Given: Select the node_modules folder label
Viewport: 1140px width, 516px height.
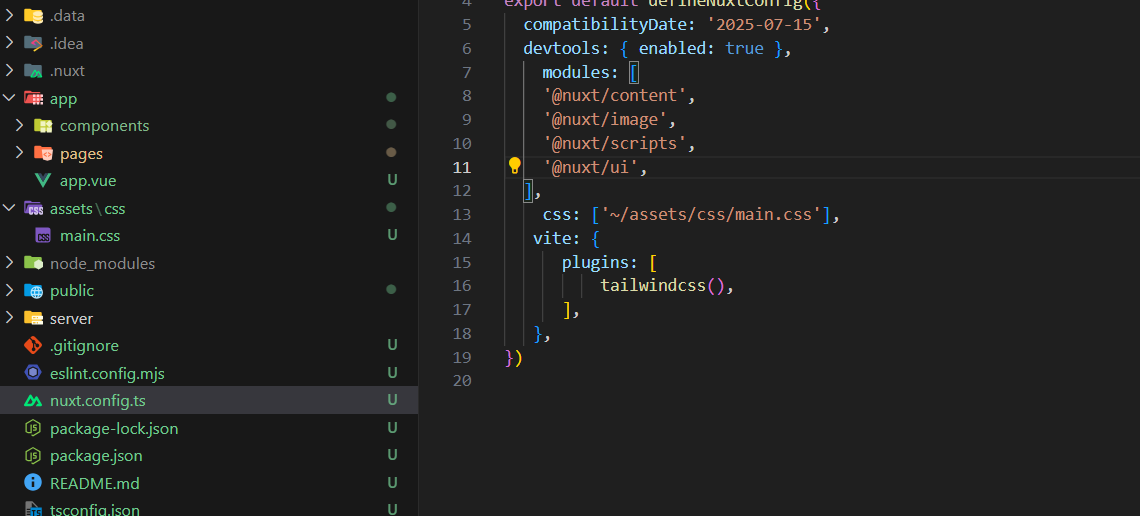Looking at the screenshot, I should pos(103,263).
